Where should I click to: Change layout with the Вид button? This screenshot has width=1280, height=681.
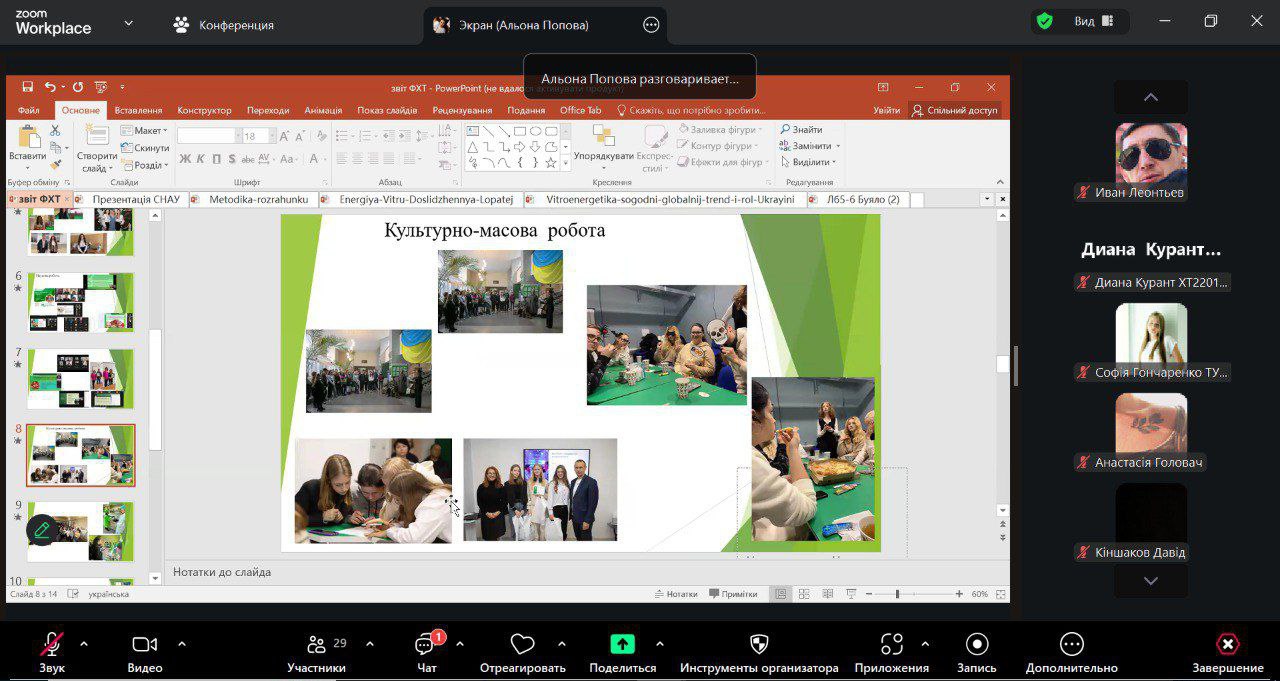1093,21
